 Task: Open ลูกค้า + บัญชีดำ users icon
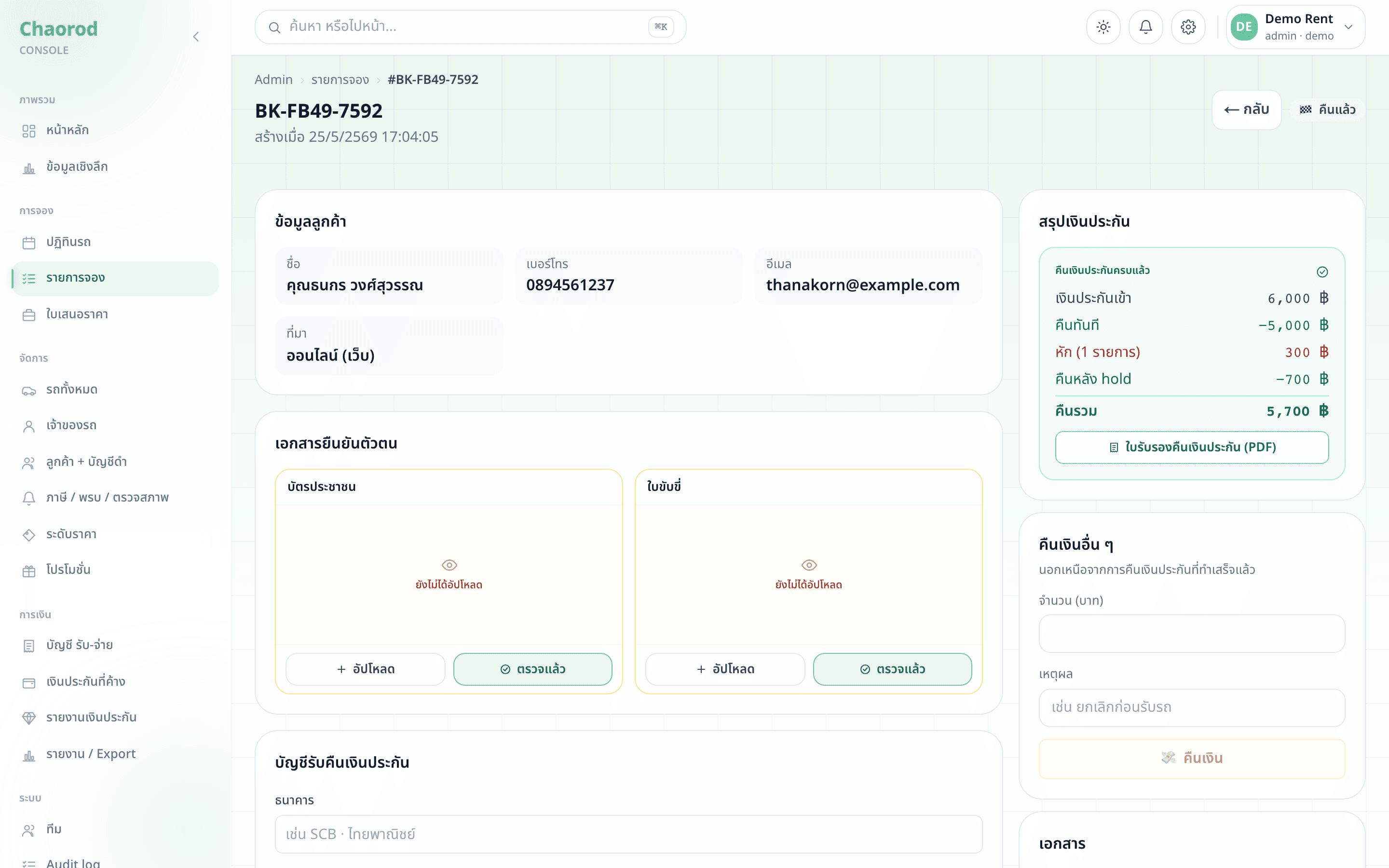tap(29, 463)
